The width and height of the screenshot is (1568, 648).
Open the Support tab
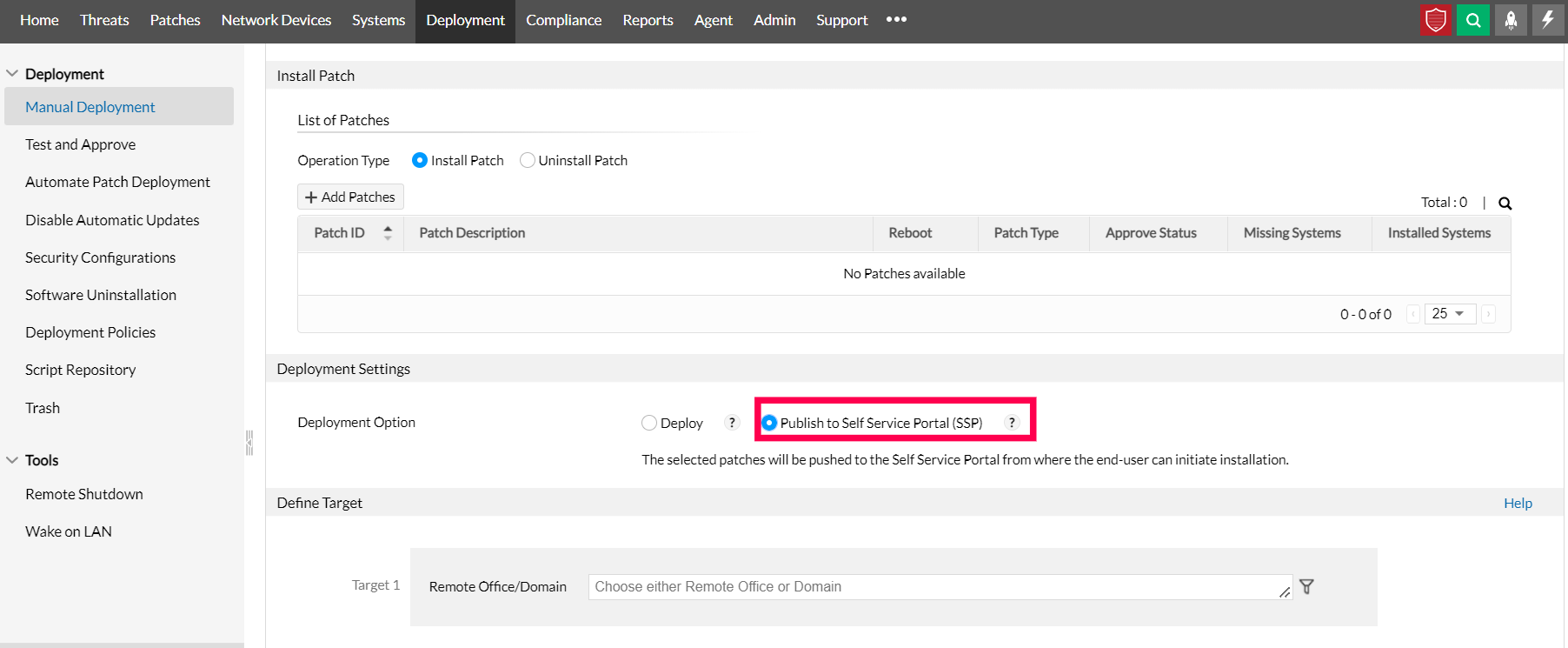841,20
